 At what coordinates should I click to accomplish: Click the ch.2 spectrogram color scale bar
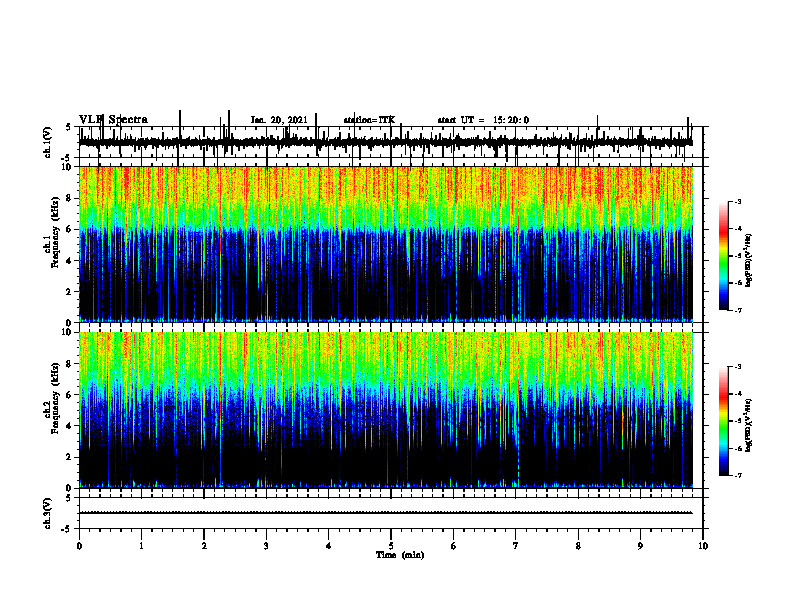click(x=724, y=421)
